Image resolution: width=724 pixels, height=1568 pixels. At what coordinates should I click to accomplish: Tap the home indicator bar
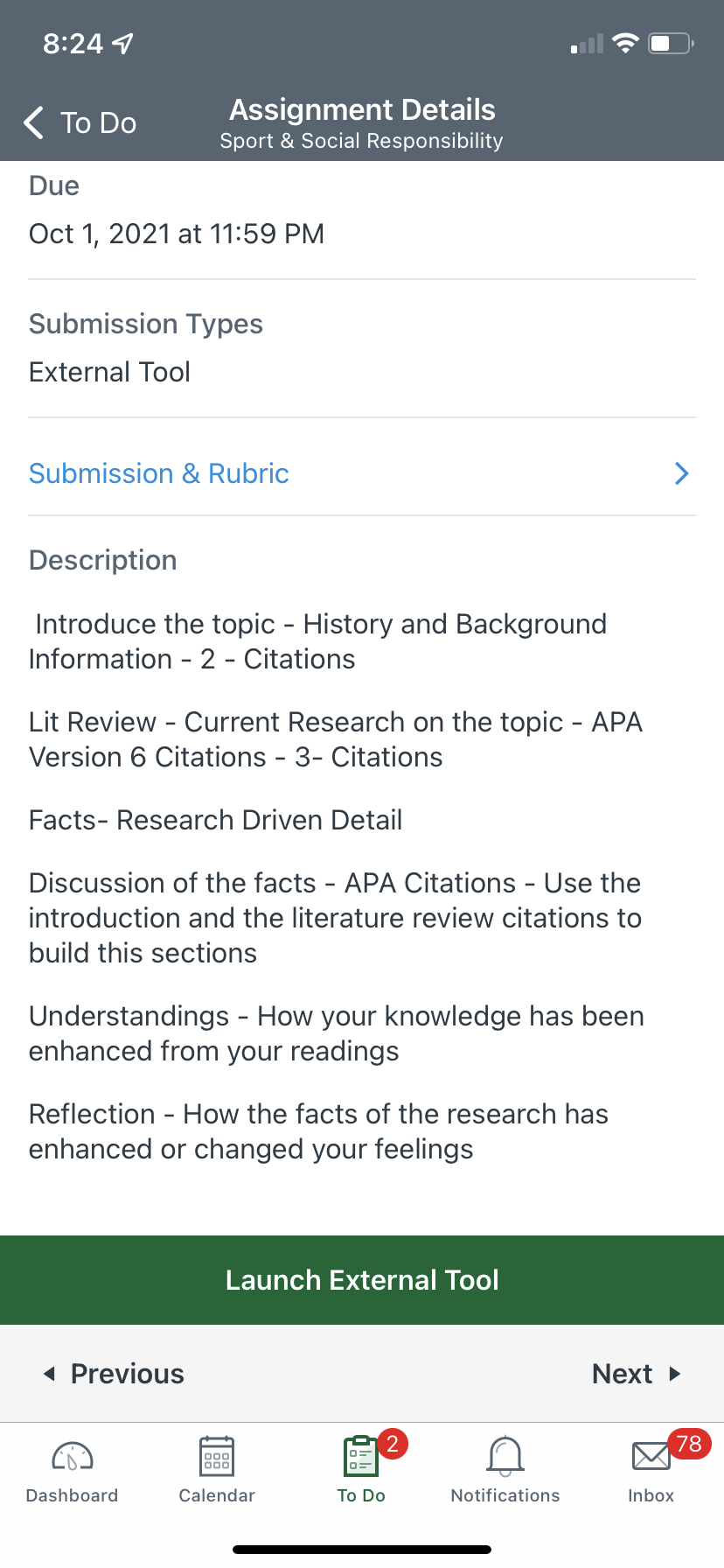[362, 1550]
